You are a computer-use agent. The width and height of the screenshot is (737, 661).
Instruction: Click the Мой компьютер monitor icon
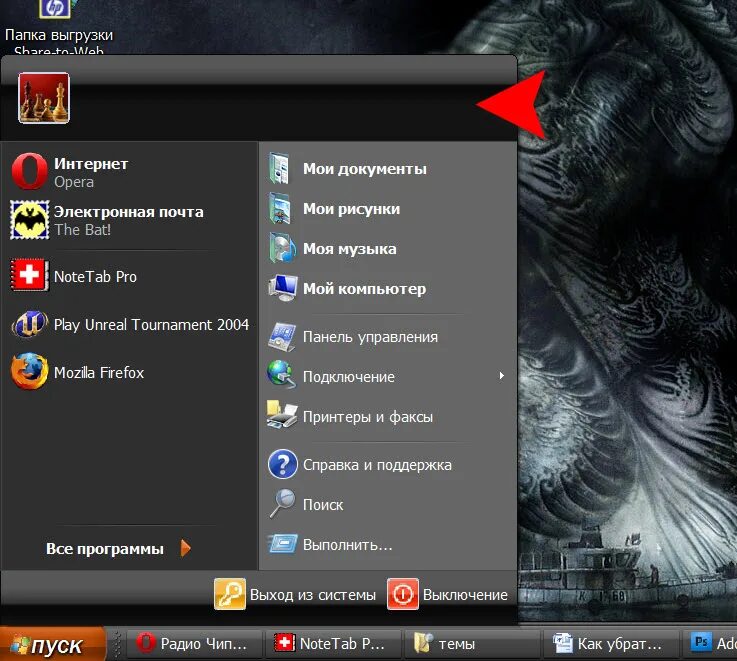(x=282, y=288)
